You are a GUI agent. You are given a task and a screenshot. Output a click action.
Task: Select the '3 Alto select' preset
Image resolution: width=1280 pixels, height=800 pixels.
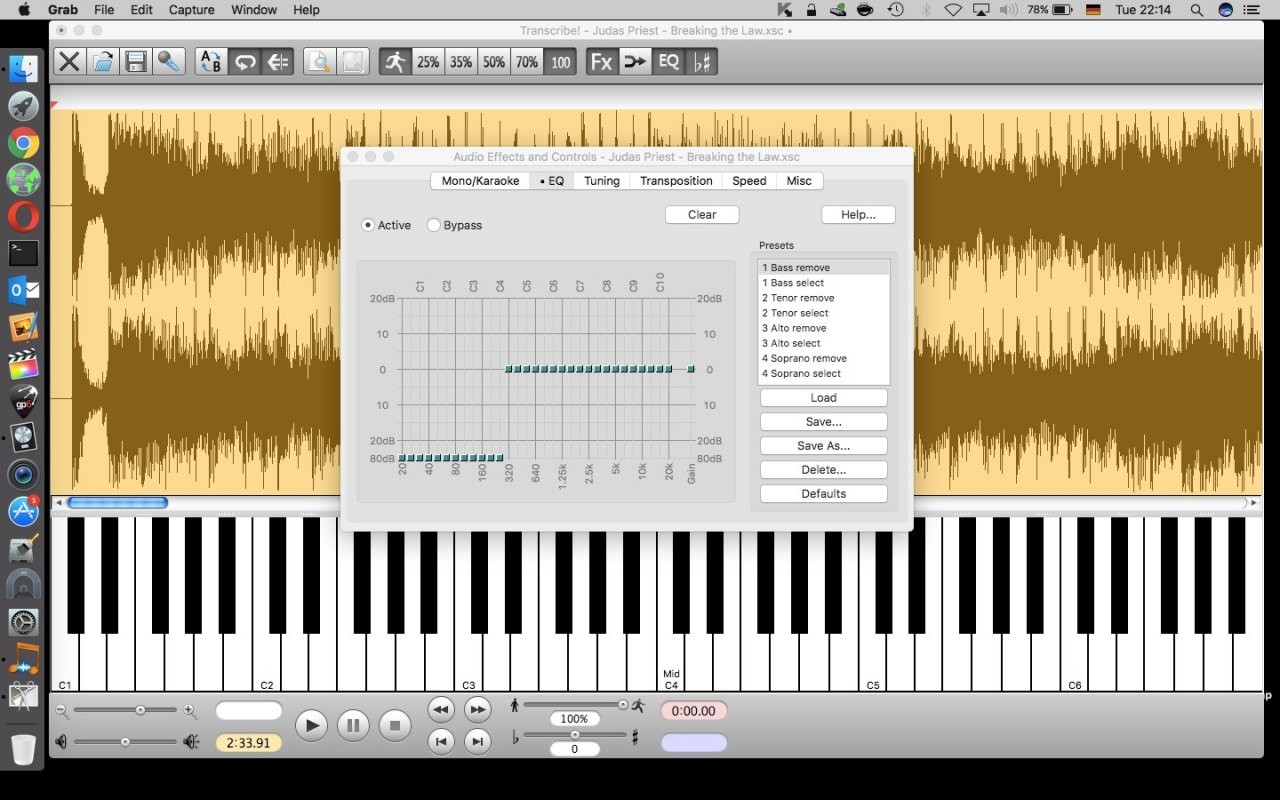824,343
